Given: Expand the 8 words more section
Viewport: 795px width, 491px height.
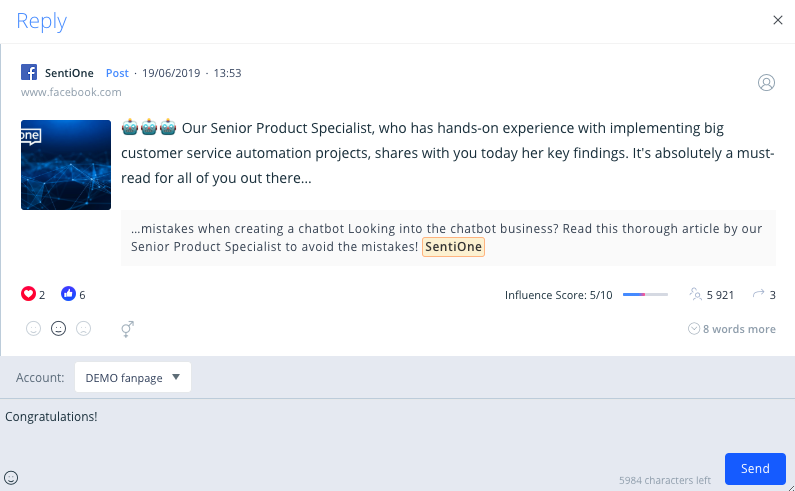Looking at the screenshot, I should [x=732, y=329].
